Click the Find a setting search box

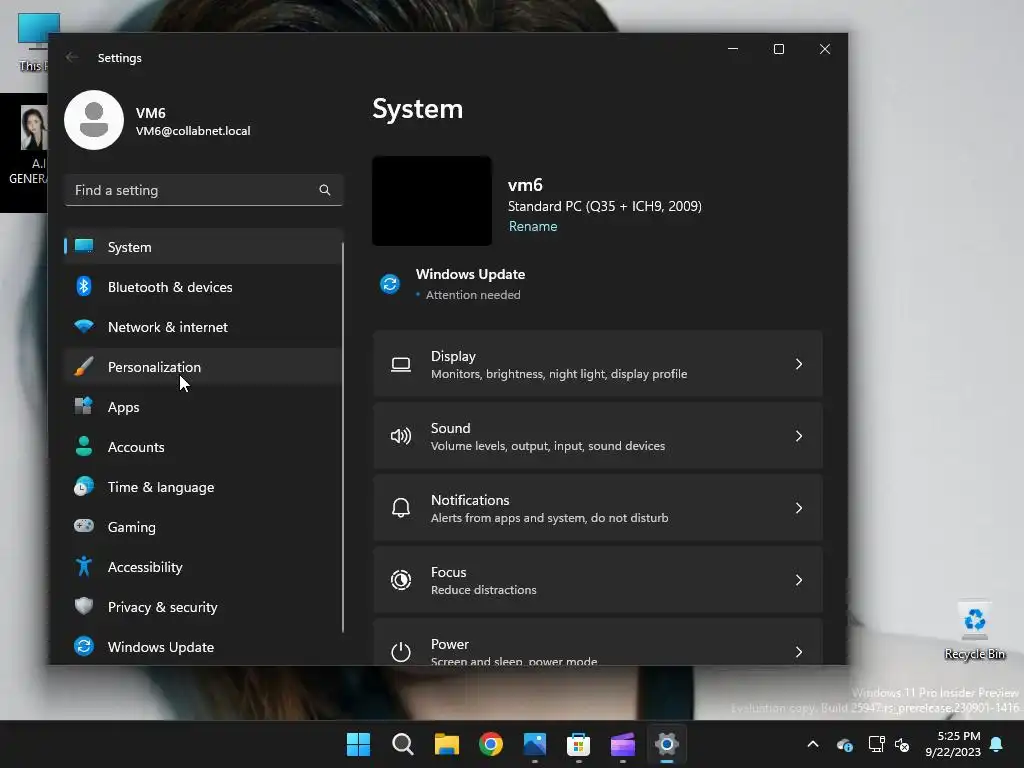pyautogui.click(x=203, y=190)
